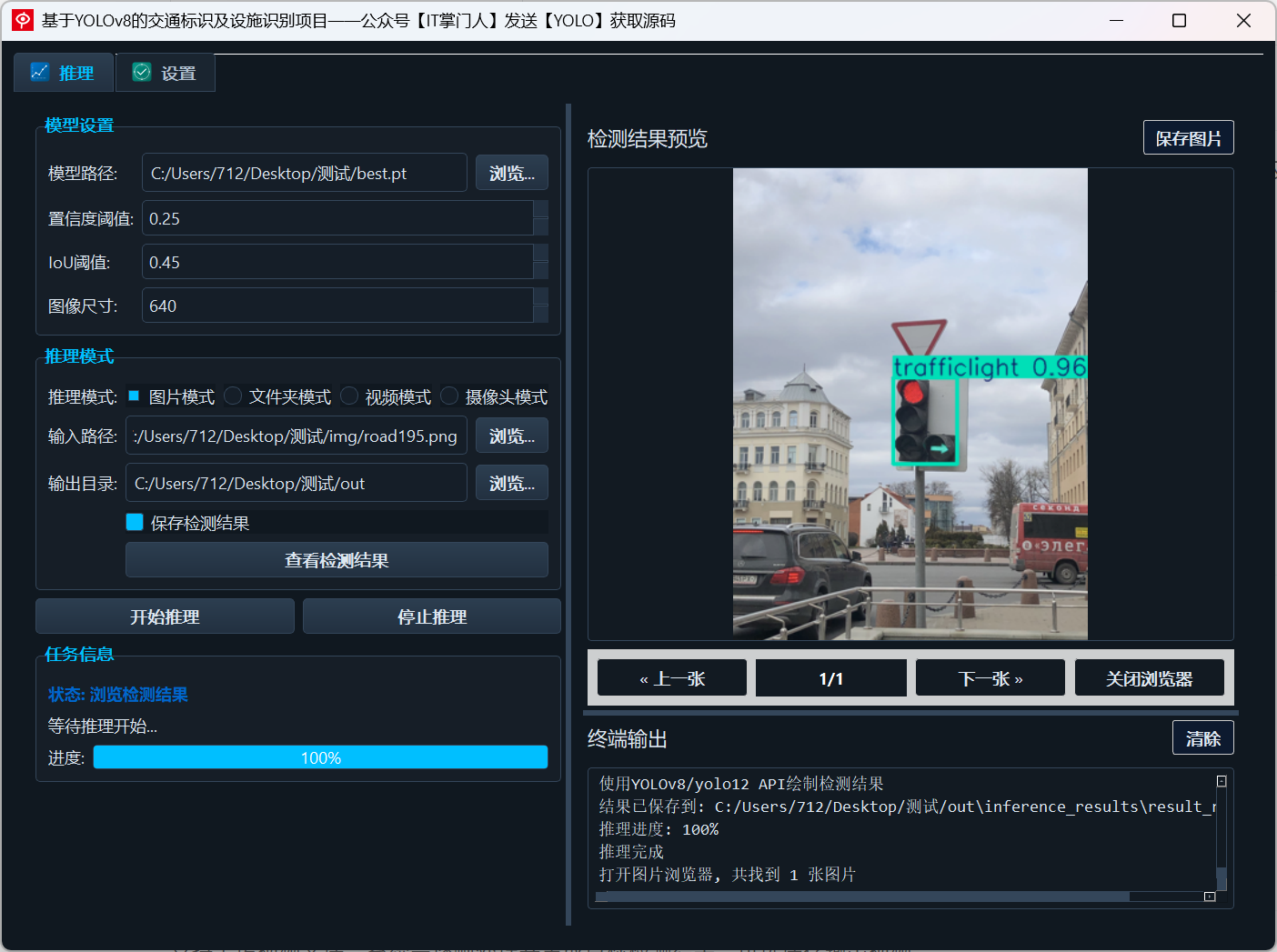Click the 1/1 page indicator
The width and height of the screenshot is (1277, 952).
[x=831, y=678]
